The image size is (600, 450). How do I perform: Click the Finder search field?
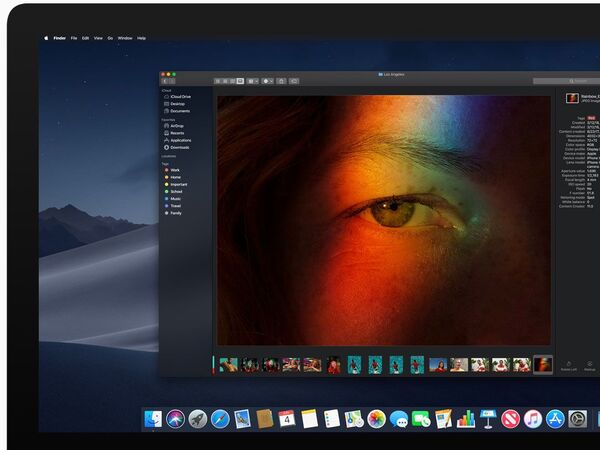[x=565, y=80]
